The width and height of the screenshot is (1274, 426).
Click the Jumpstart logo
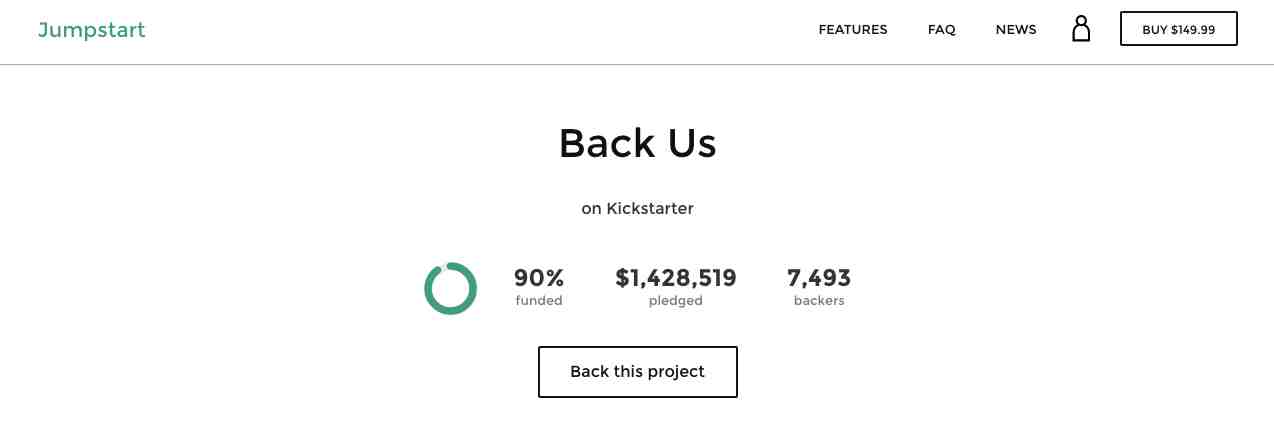[92, 30]
